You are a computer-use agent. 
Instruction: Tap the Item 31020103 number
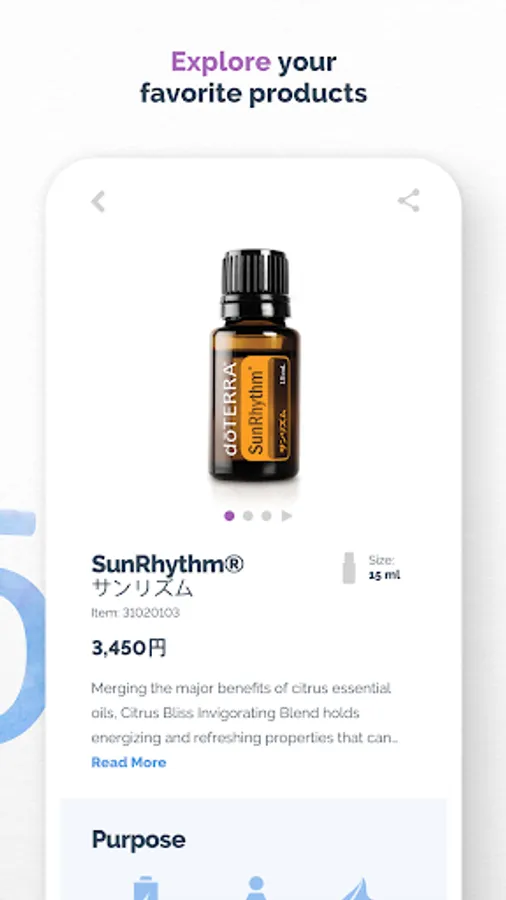(x=135, y=612)
